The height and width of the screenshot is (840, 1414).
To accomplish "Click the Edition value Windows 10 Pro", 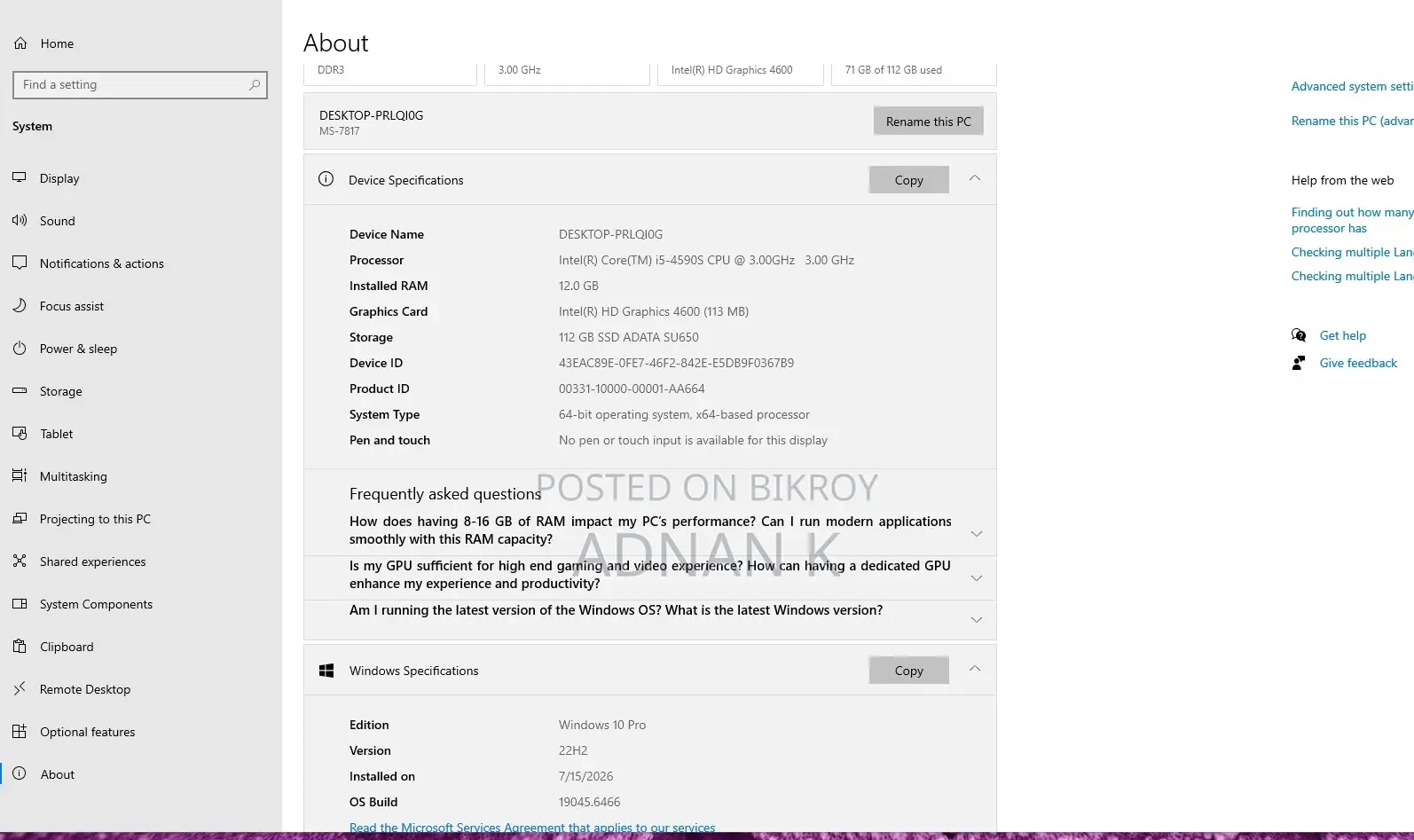I will [x=602, y=725].
